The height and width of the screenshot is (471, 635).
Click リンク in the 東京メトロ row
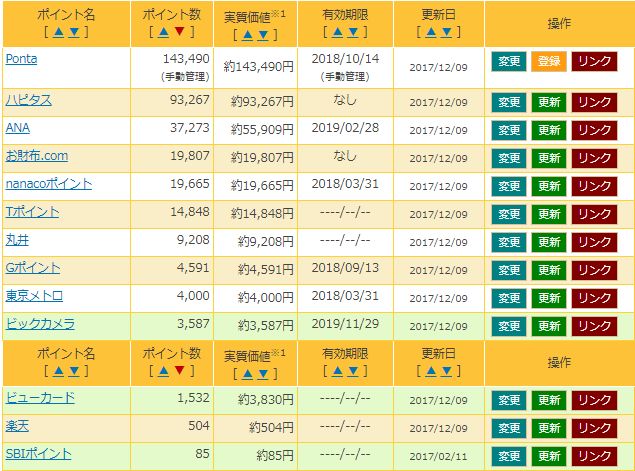595,298
